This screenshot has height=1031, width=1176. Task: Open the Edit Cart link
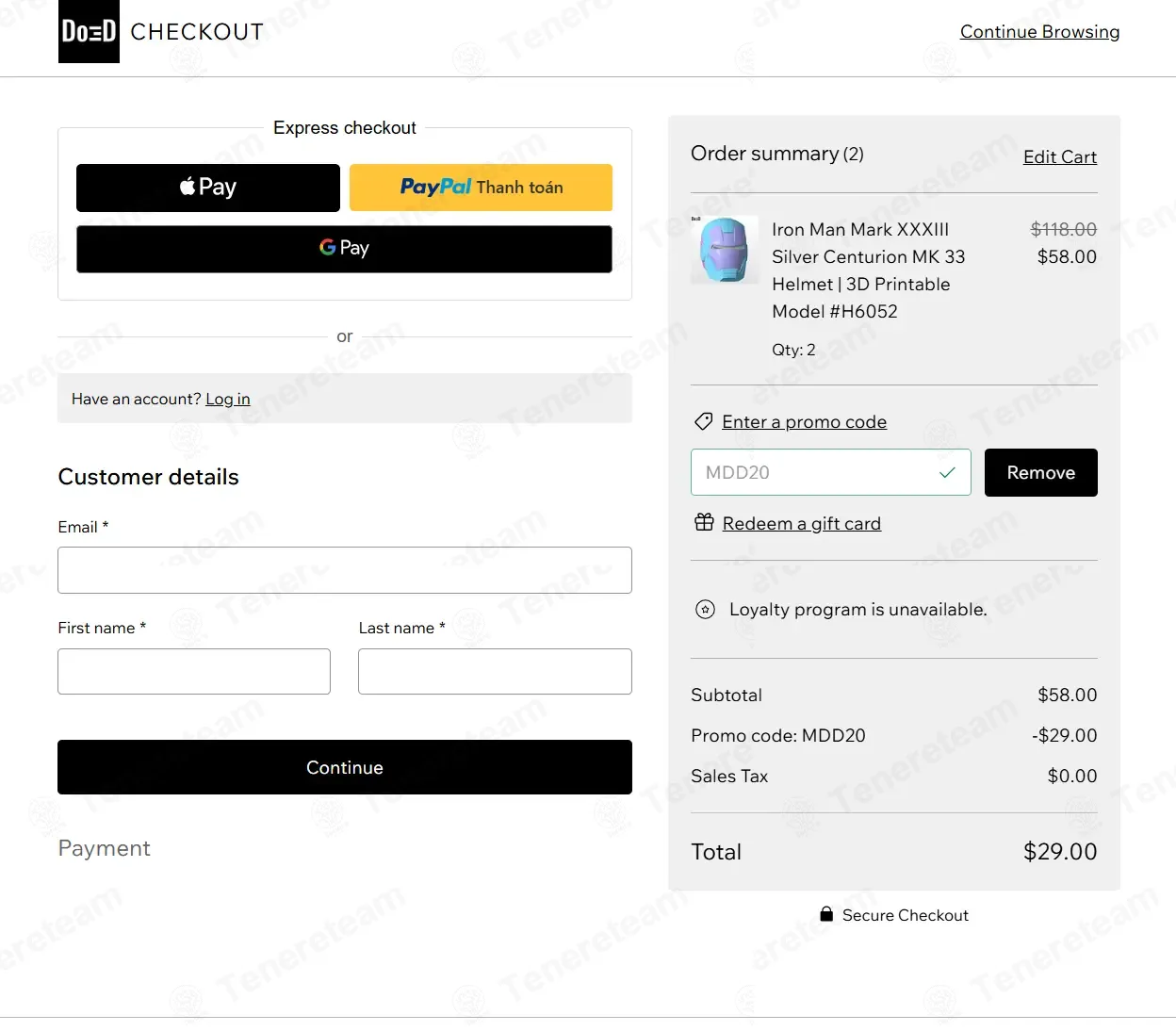tap(1060, 156)
